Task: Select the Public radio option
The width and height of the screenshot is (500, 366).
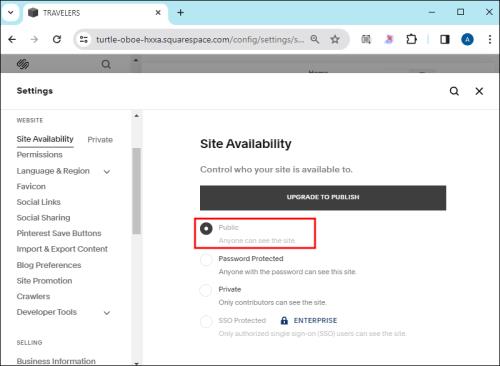Action: (206, 228)
